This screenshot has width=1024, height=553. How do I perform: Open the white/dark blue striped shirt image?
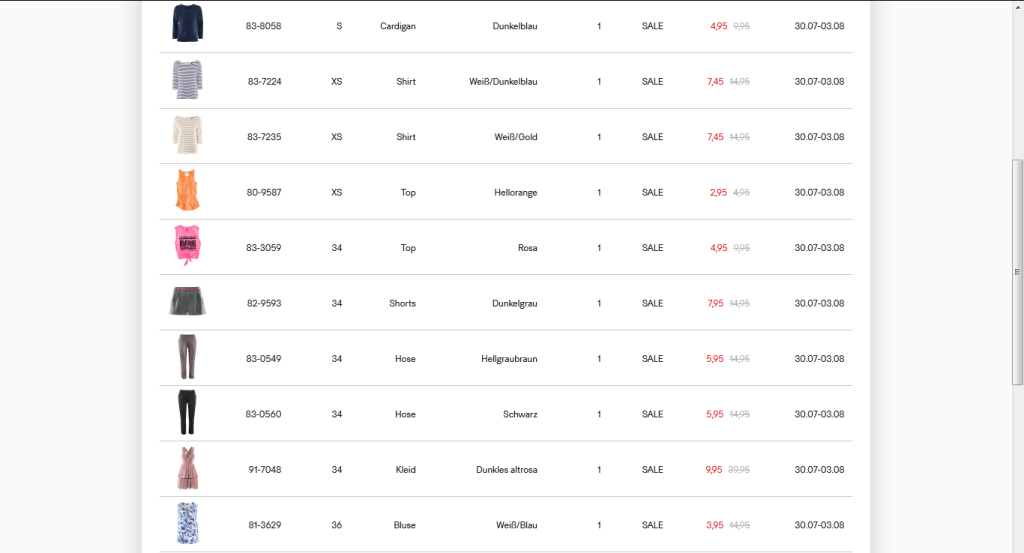[x=186, y=80]
